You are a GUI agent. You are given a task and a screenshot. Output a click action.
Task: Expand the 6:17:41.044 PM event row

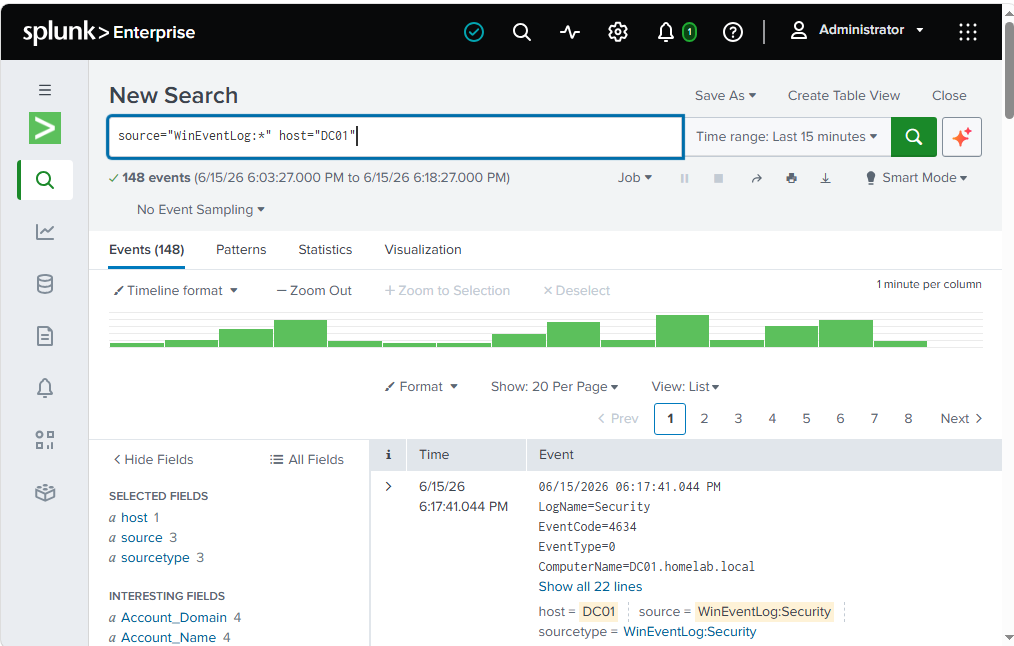tap(388, 486)
